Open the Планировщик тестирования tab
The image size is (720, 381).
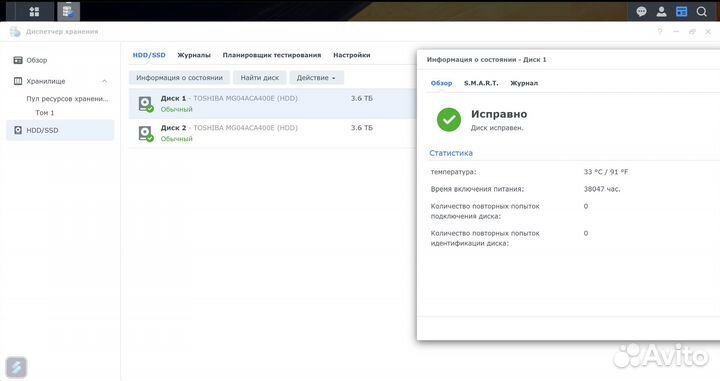[x=272, y=55]
